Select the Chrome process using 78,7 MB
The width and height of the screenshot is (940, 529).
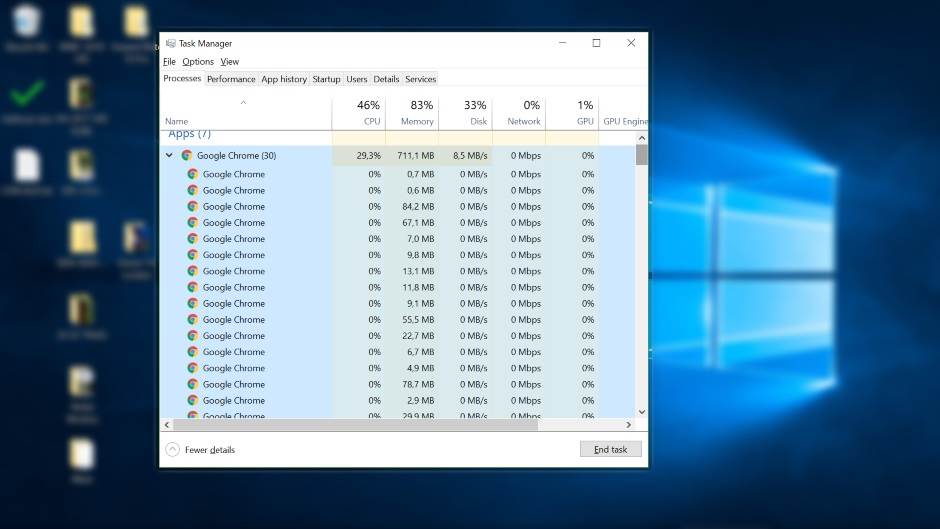point(234,384)
